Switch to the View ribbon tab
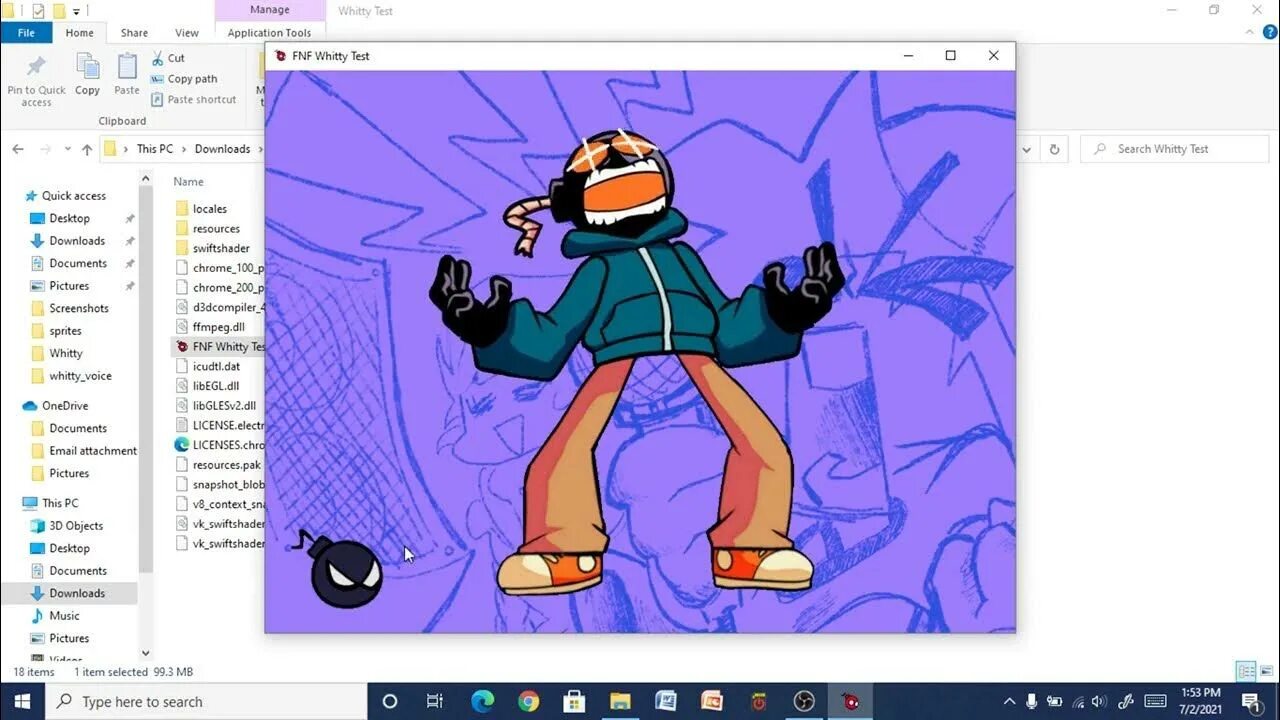The width and height of the screenshot is (1280, 720). [x=187, y=33]
